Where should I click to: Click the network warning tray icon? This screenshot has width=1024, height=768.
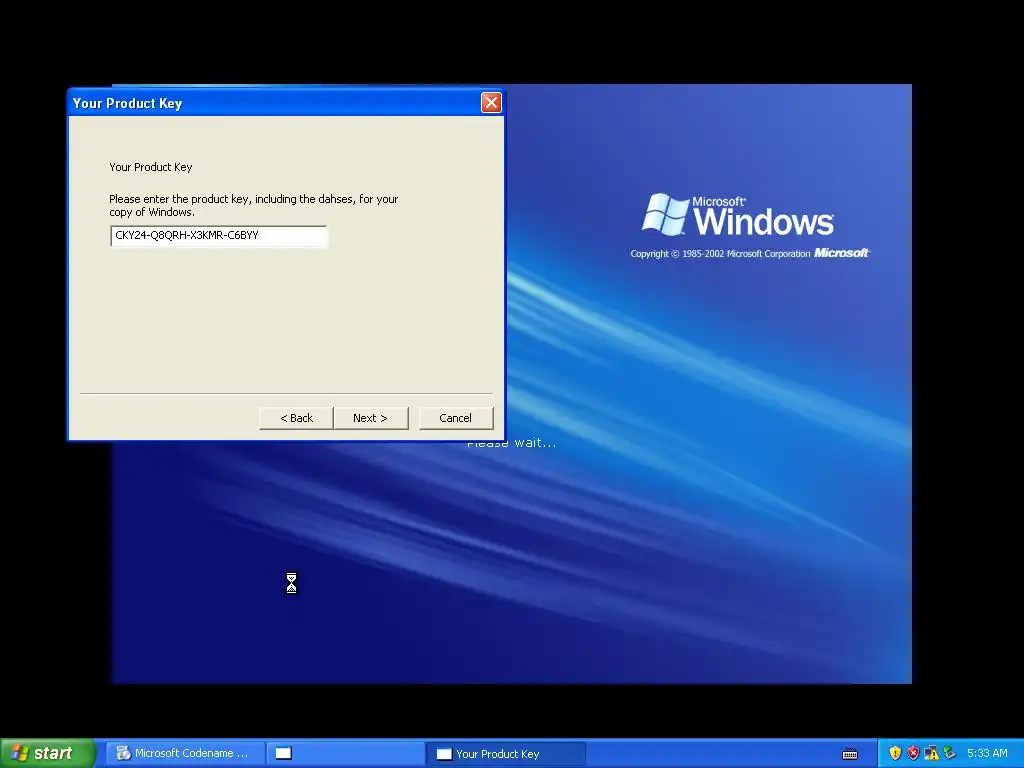tap(931, 753)
